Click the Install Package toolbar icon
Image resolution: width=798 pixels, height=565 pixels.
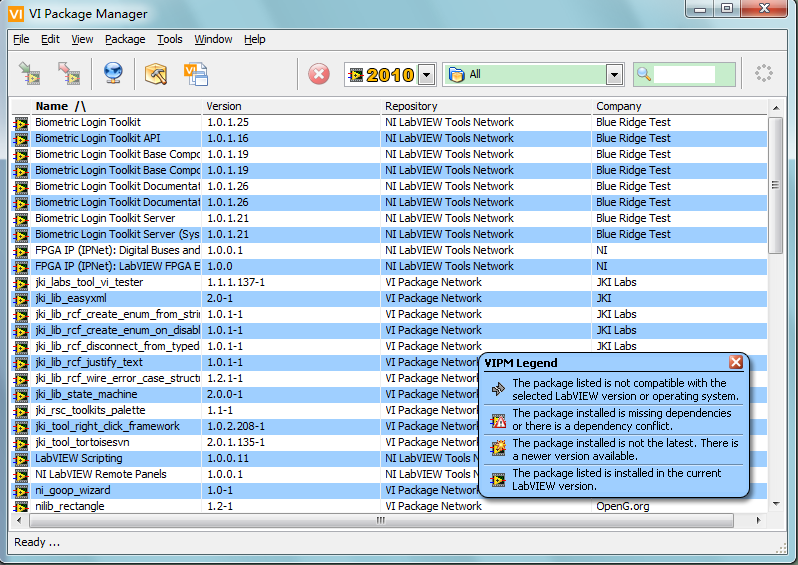(x=30, y=74)
